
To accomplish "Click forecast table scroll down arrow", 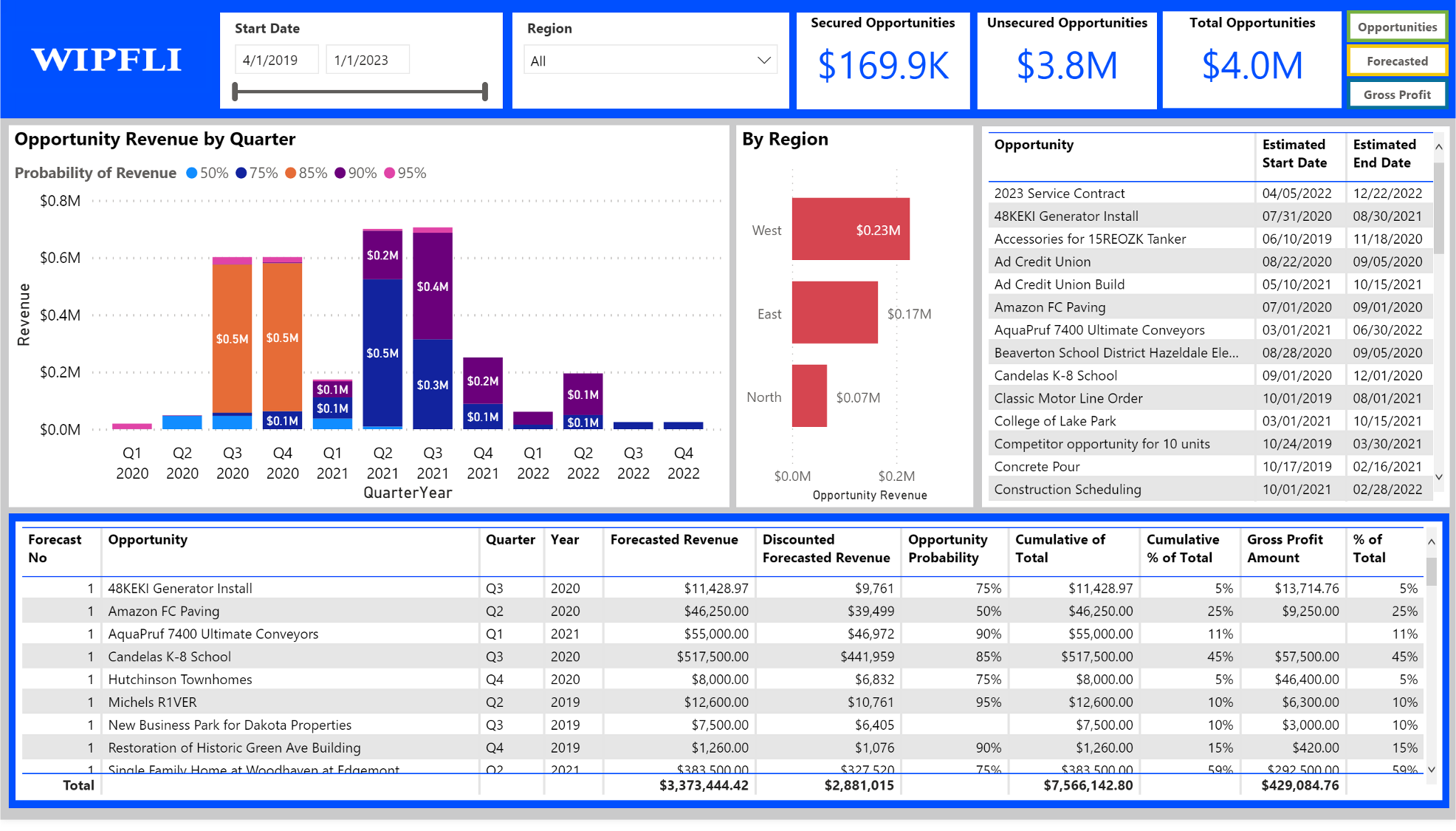I will (1432, 770).
